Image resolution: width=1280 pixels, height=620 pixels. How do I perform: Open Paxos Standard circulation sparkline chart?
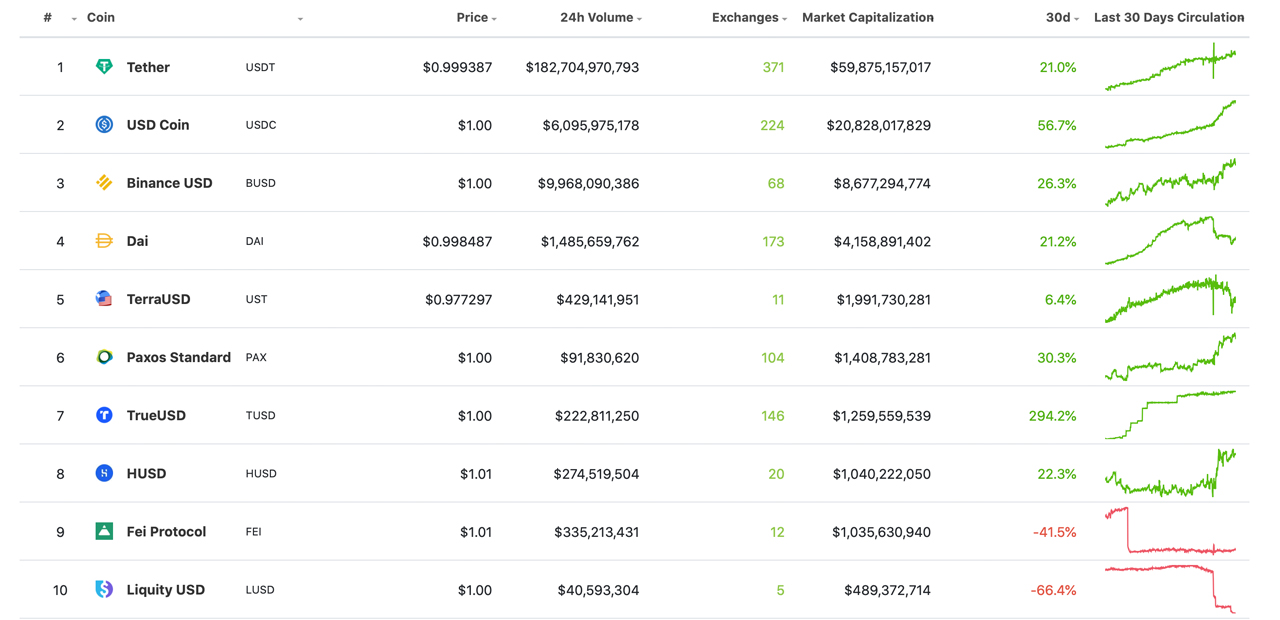pos(1170,357)
